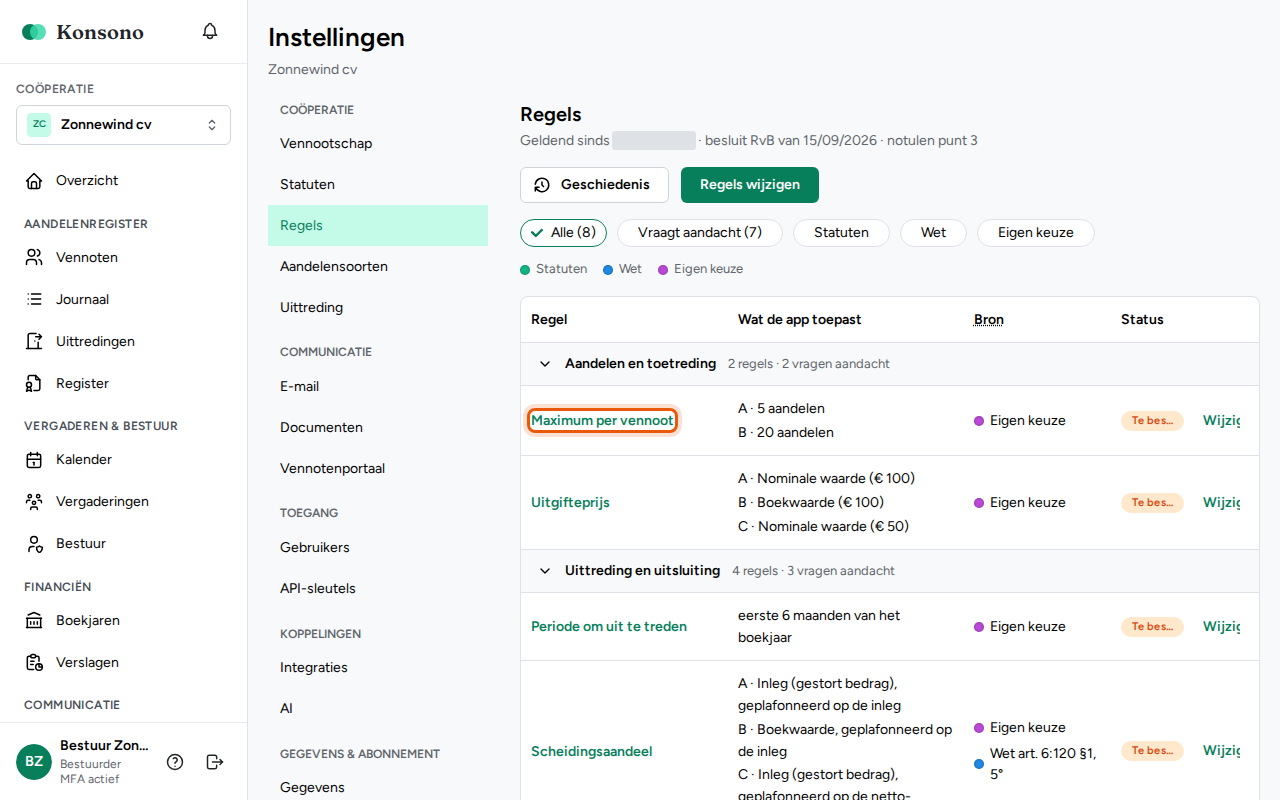The height and width of the screenshot is (800, 1280).
Task: Open Vennotenportaal settings
Action: coord(378,469)
